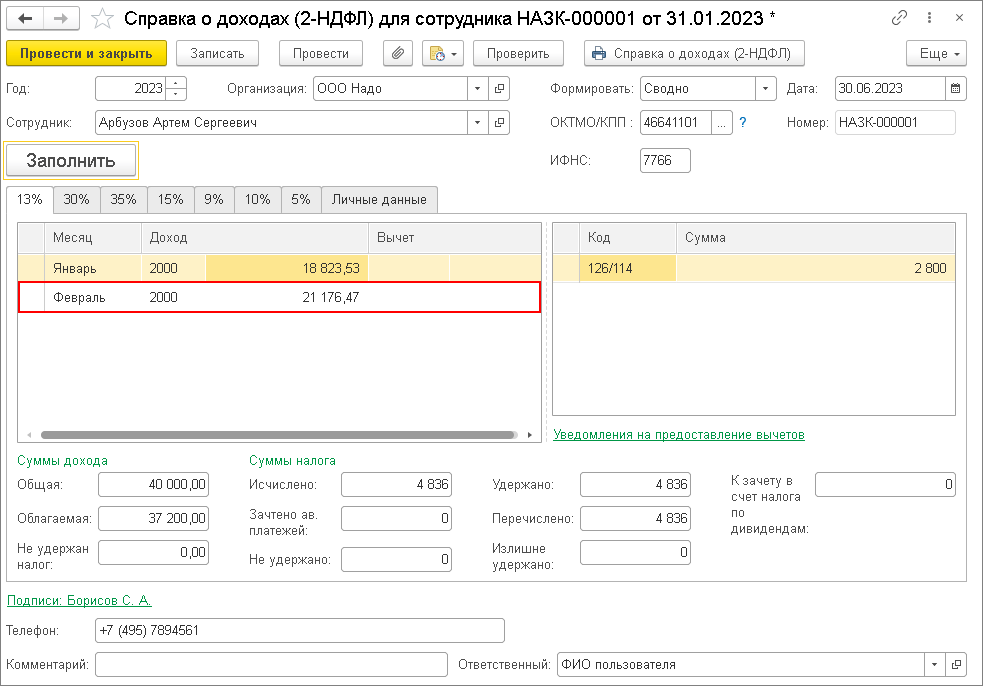Open the Сотрудник field's linked record
The height and width of the screenshot is (686, 983).
[x=499, y=122]
